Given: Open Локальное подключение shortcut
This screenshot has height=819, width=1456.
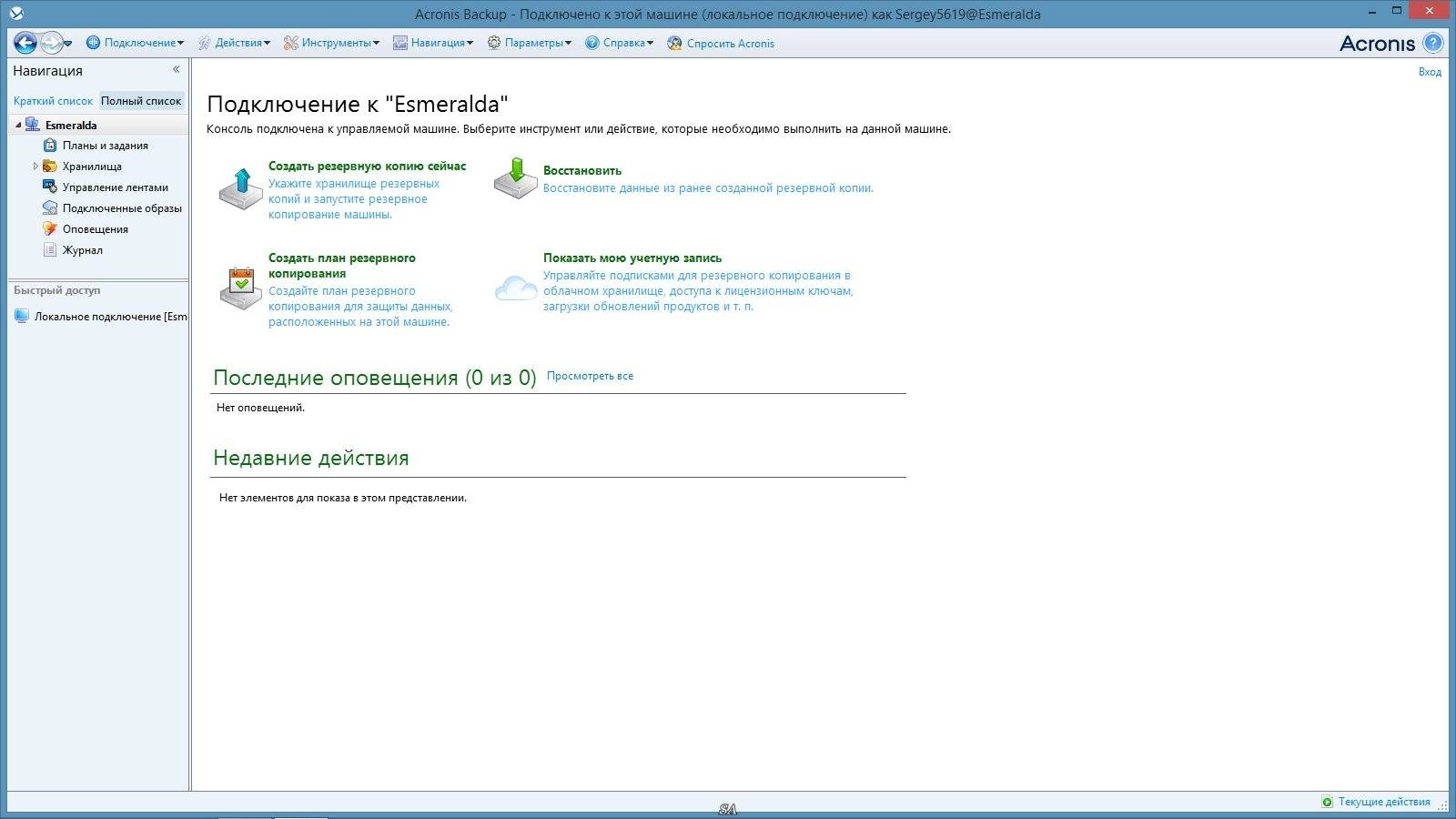Looking at the screenshot, I should pyautogui.click(x=110, y=317).
